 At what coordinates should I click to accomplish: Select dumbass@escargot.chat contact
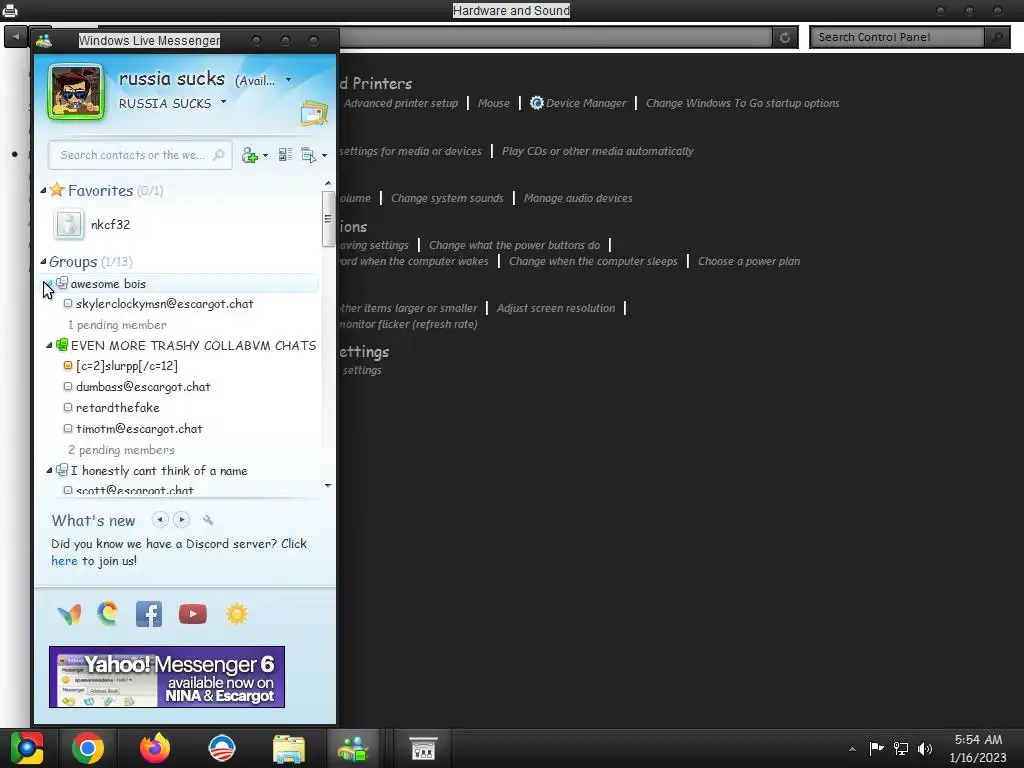pyautogui.click(x=143, y=387)
